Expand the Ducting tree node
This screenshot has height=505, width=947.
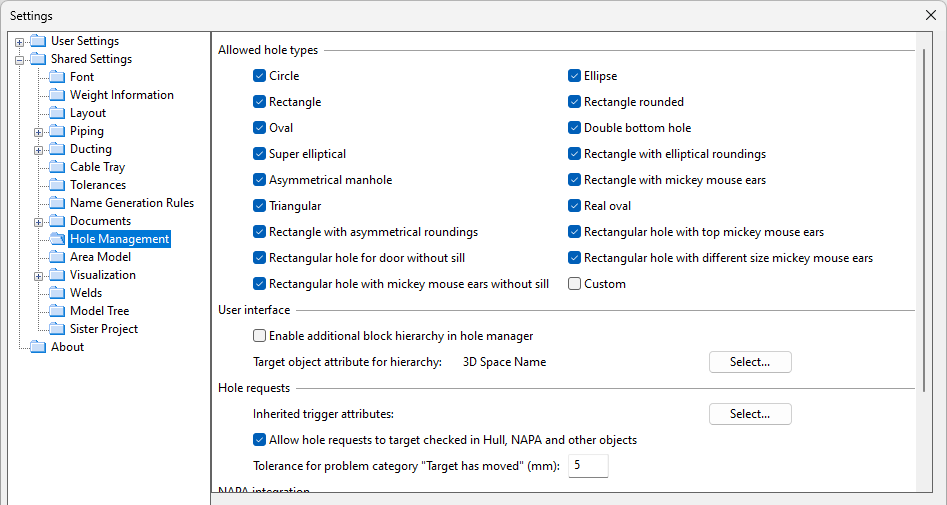pyautogui.click(x=38, y=150)
